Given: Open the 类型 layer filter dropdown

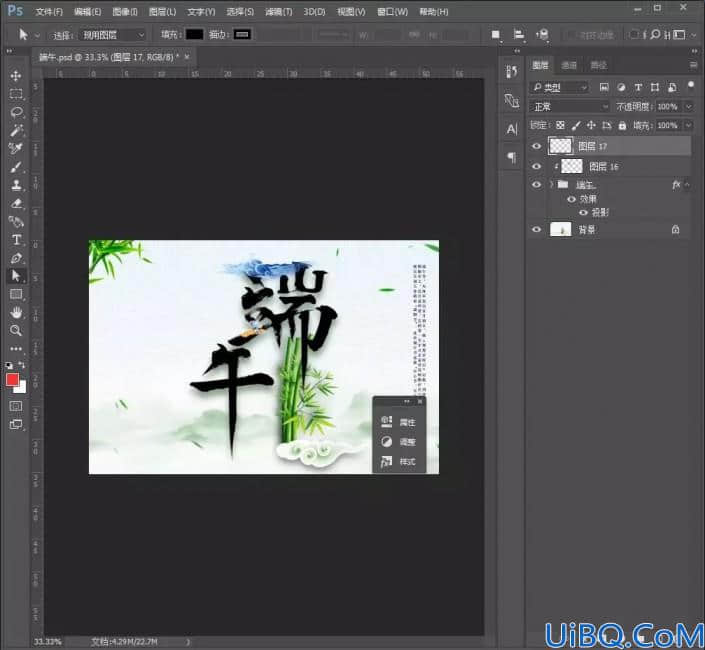Looking at the screenshot, I should coord(559,87).
